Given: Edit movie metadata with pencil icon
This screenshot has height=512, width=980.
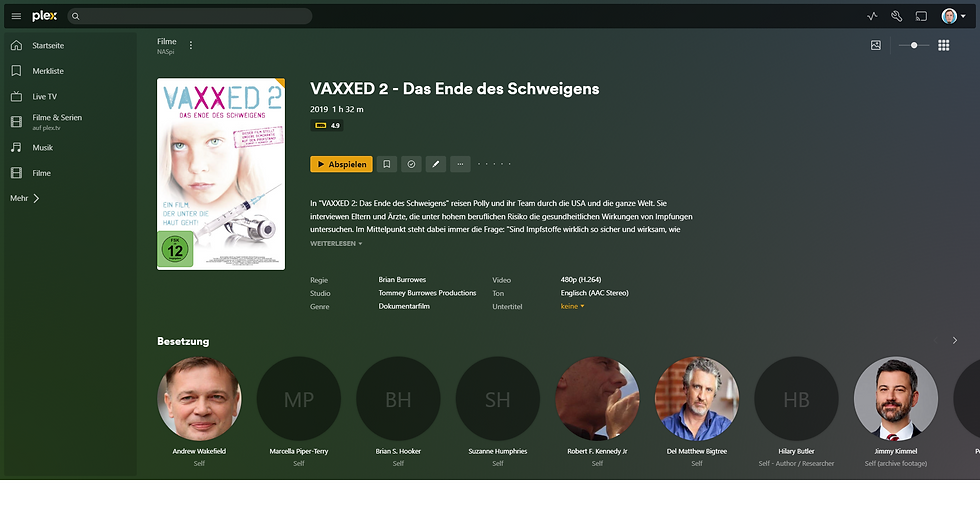Looking at the screenshot, I should pos(436,164).
